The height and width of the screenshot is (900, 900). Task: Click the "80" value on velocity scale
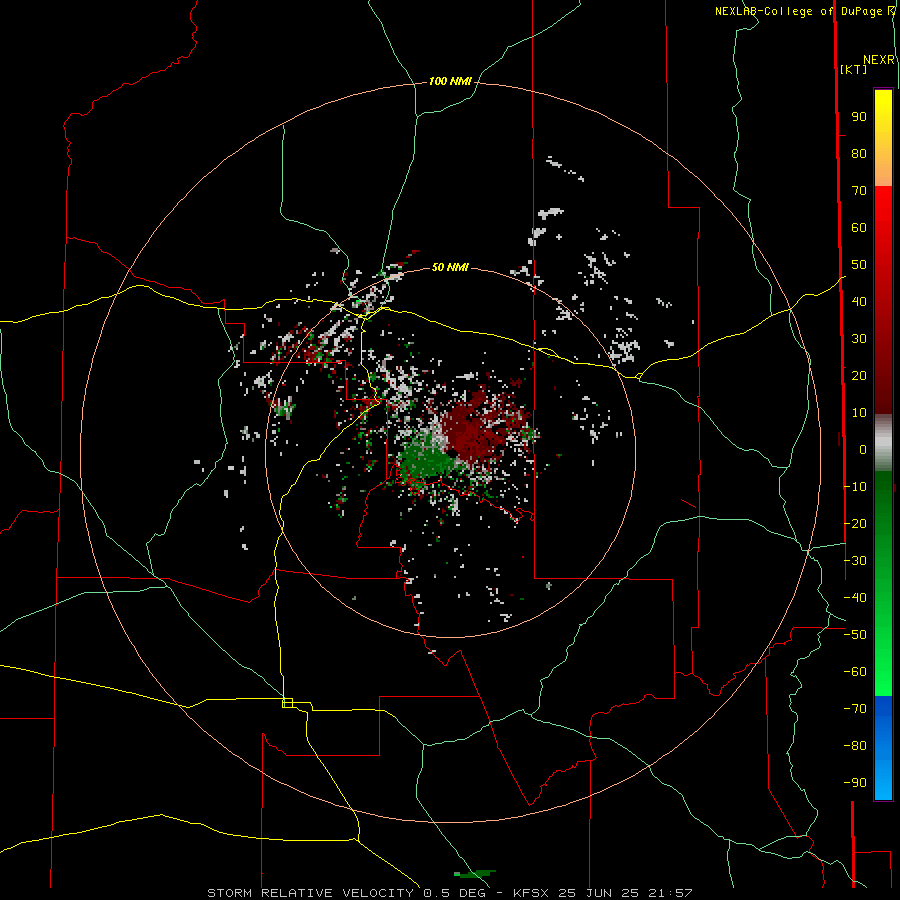[x=859, y=154]
